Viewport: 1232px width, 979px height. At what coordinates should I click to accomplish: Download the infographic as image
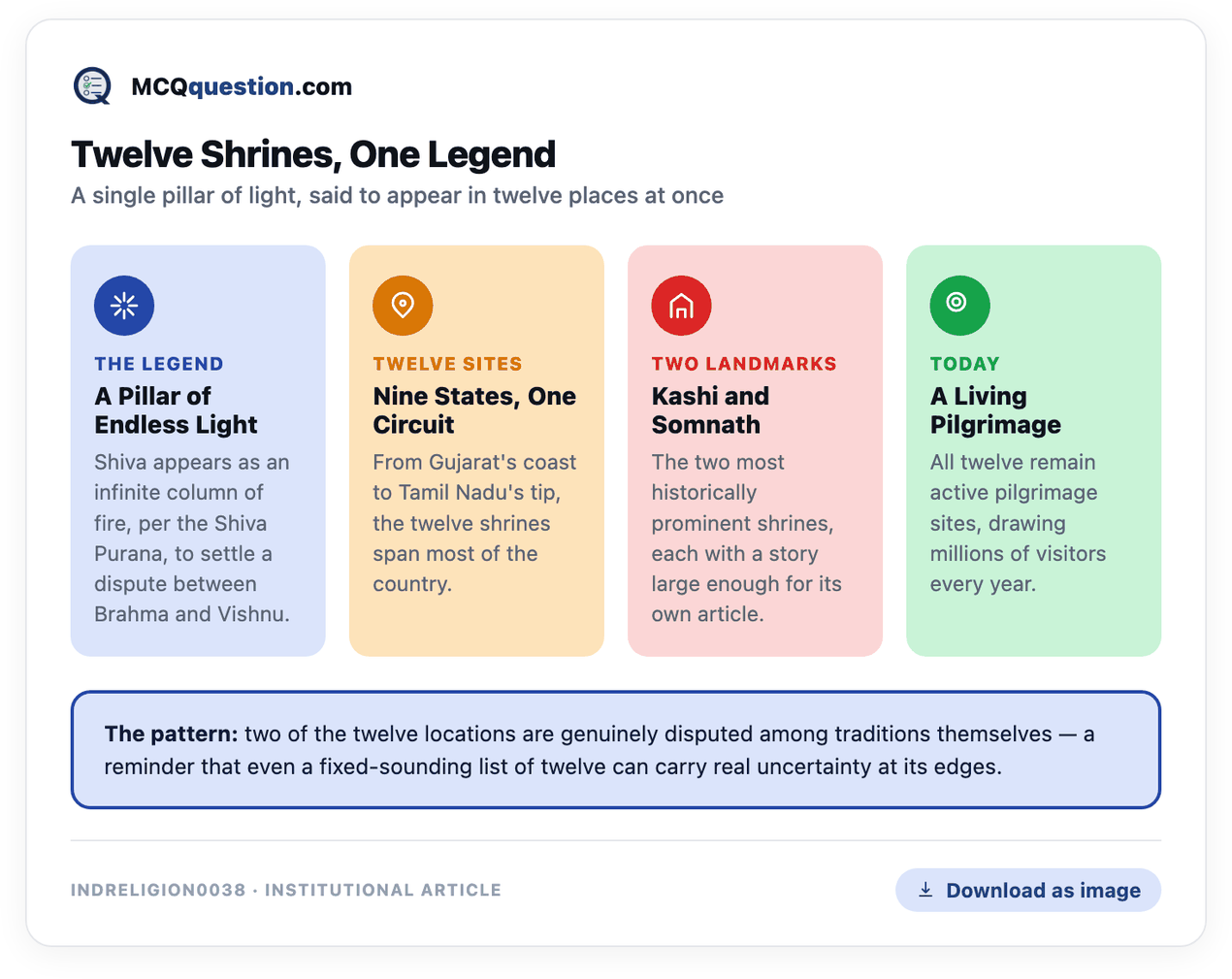point(1027,890)
